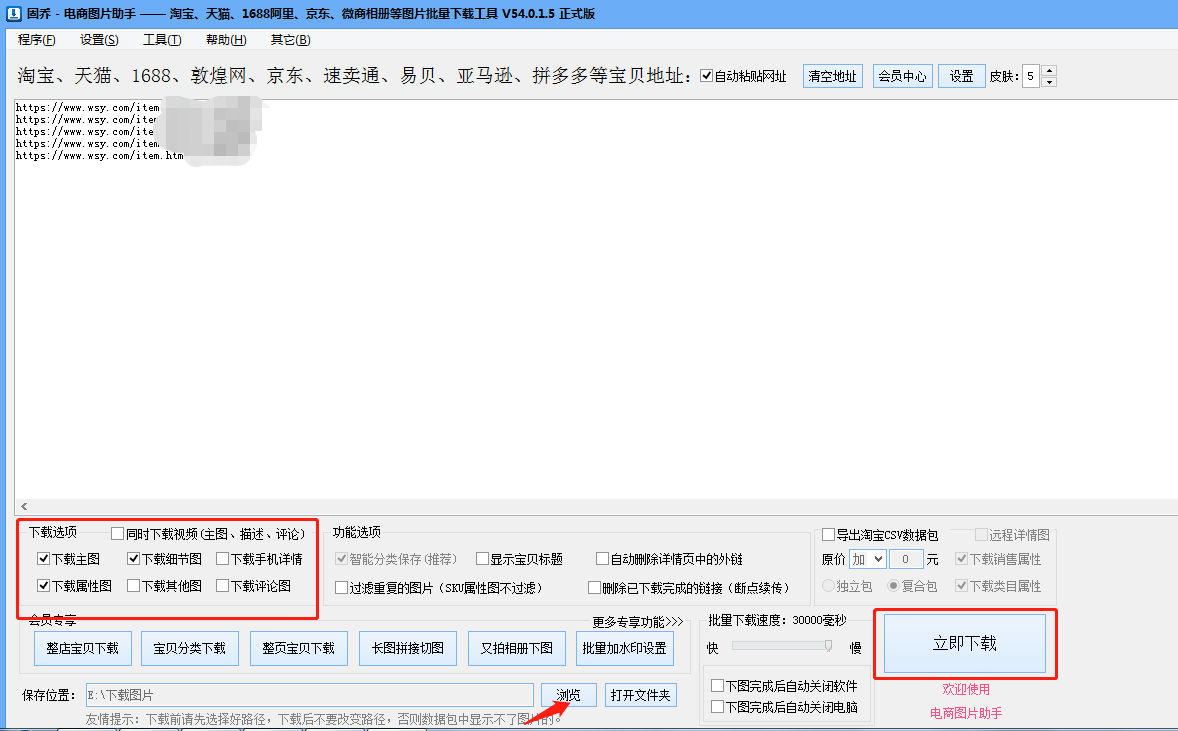Decrease the 皮肤 value with down arrow
The width and height of the screenshot is (1178, 731).
point(1050,82)
